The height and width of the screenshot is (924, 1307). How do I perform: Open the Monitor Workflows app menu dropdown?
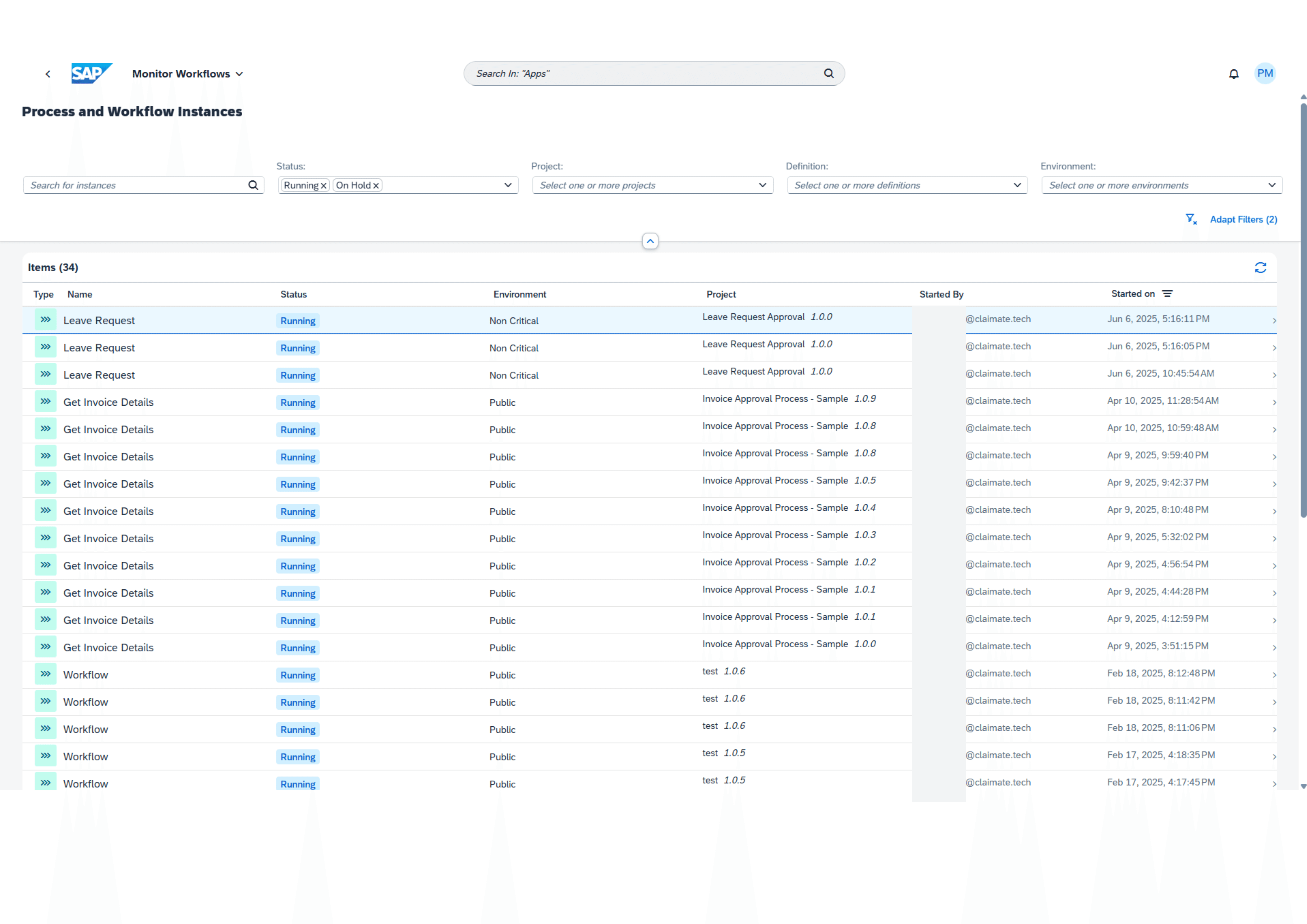188,74
